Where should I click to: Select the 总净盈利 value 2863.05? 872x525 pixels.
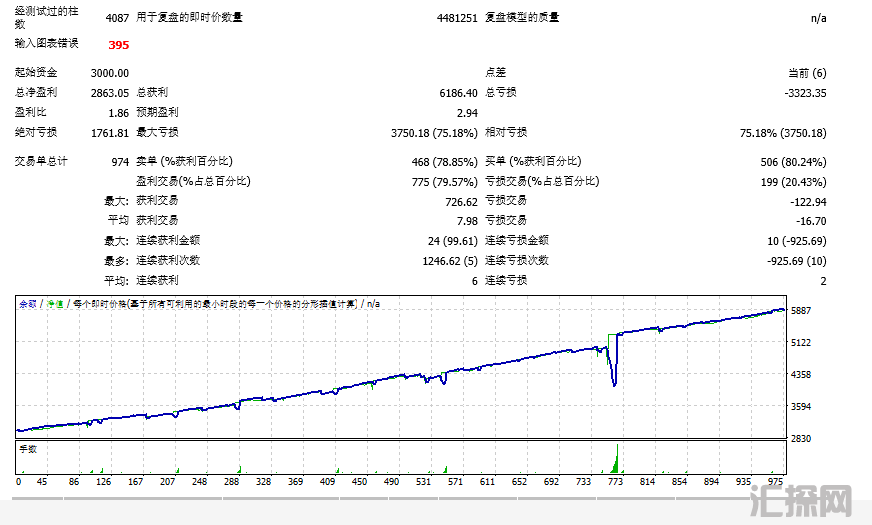tap(109, 93)
